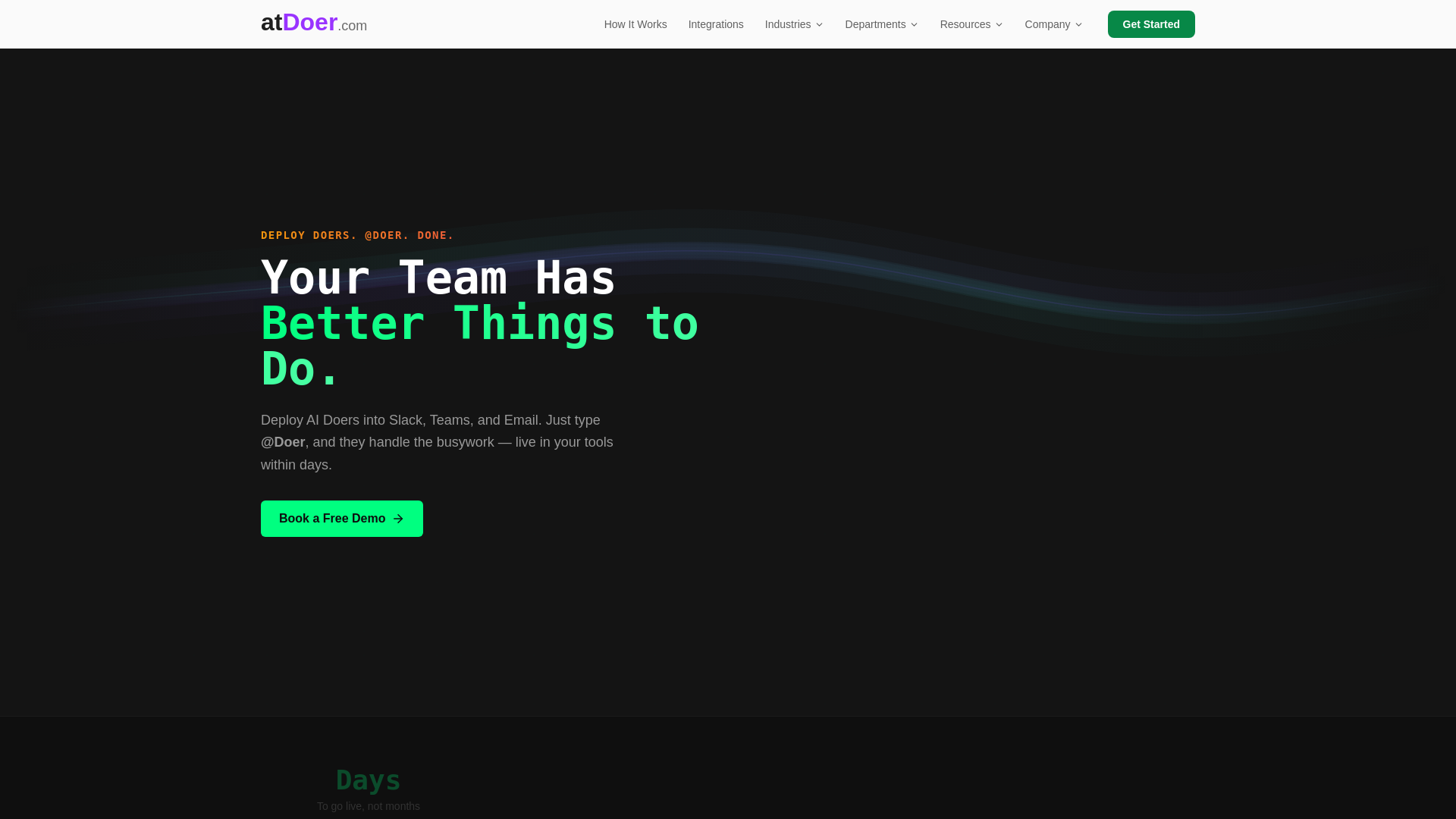Click the Book a Free Demo button

[342, 519]
